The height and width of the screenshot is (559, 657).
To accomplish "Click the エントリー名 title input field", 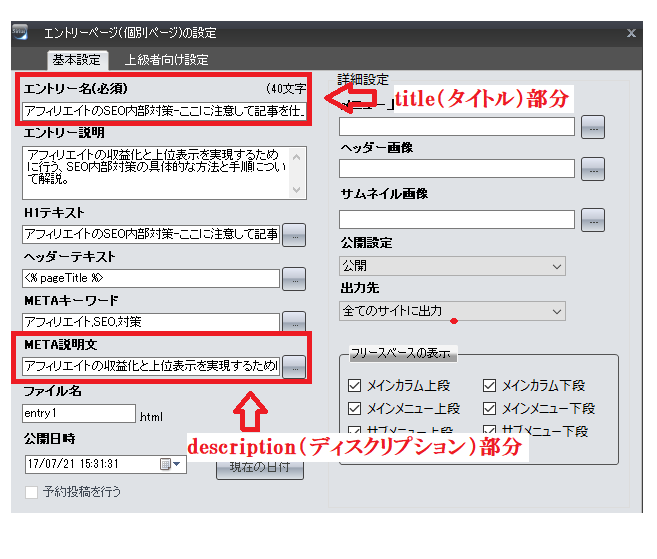I will coord(164,111).
